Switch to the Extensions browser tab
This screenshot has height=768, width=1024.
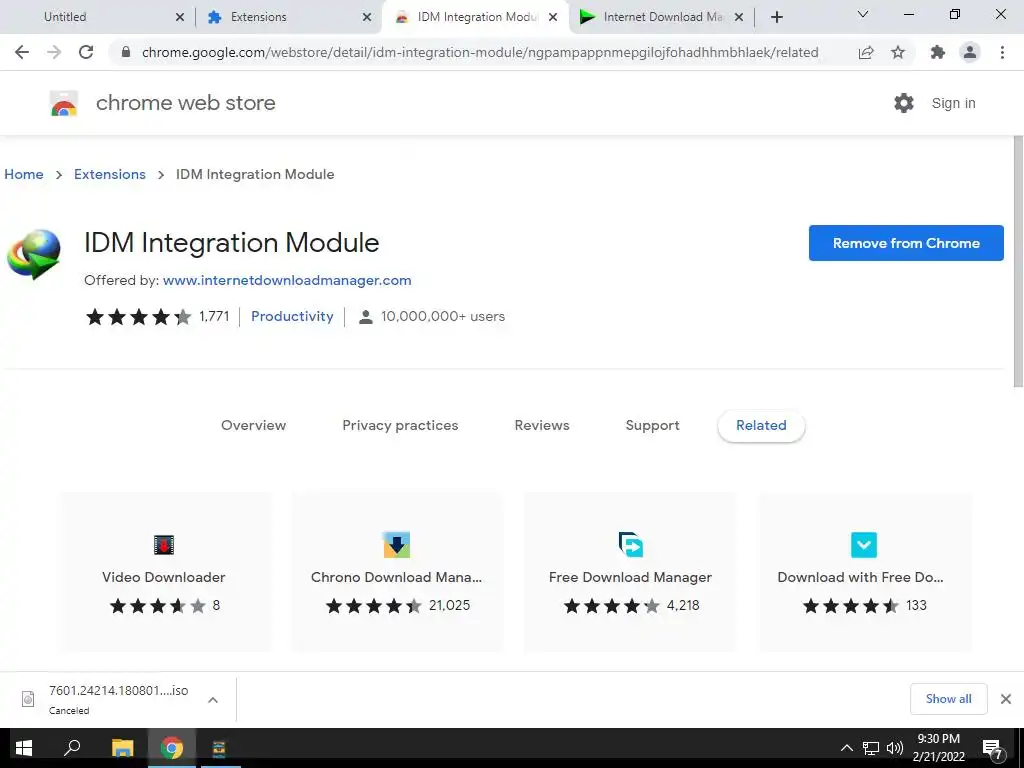point(259,17)
